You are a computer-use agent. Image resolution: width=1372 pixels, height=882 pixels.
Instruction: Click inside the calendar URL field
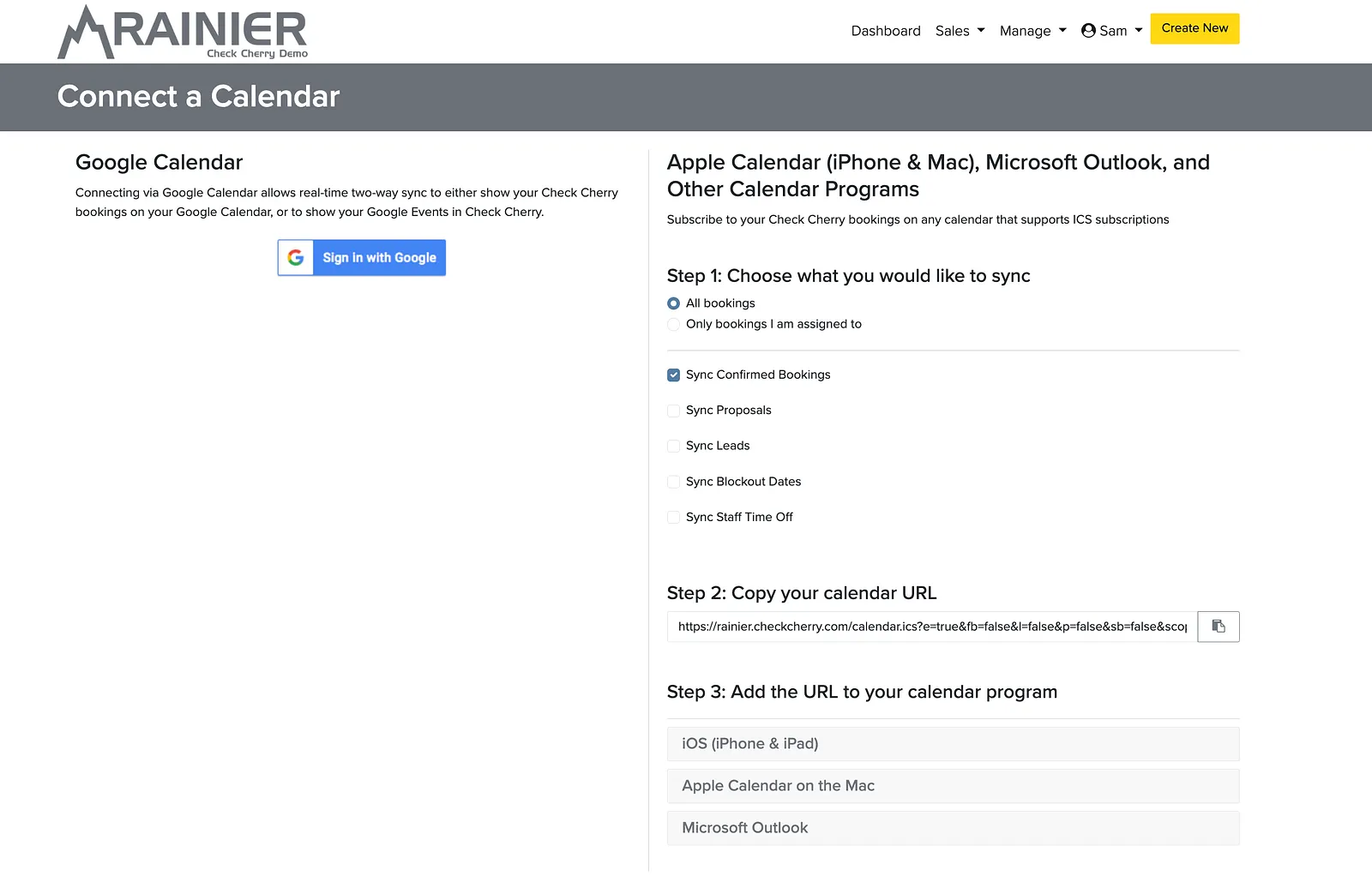pyautogui.click(x=932, y=627)
